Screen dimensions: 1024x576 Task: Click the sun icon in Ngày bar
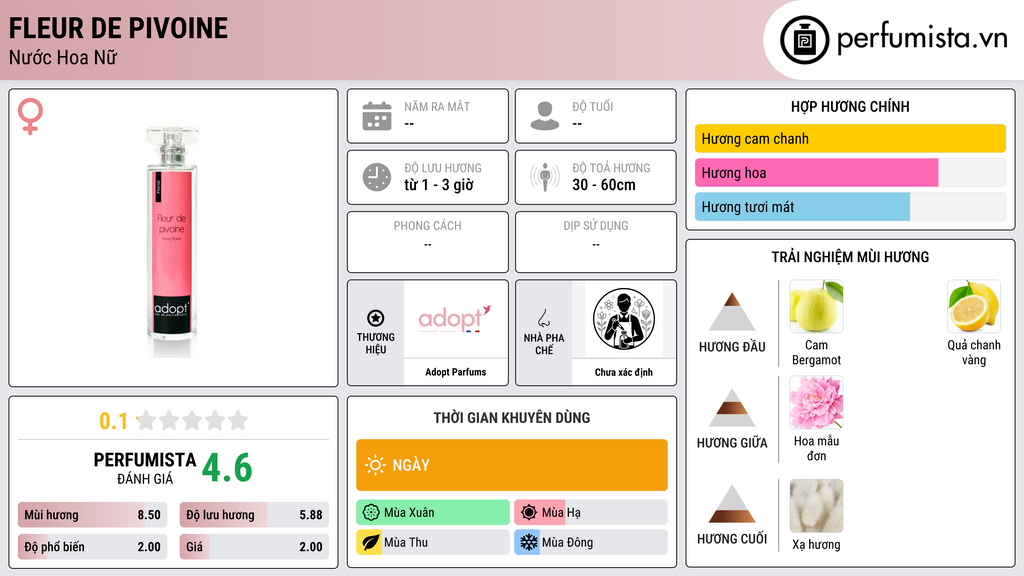(x=375, y=465)
